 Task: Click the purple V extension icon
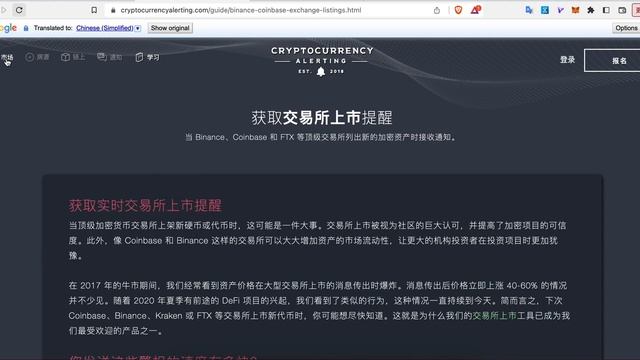pos(560,10)
